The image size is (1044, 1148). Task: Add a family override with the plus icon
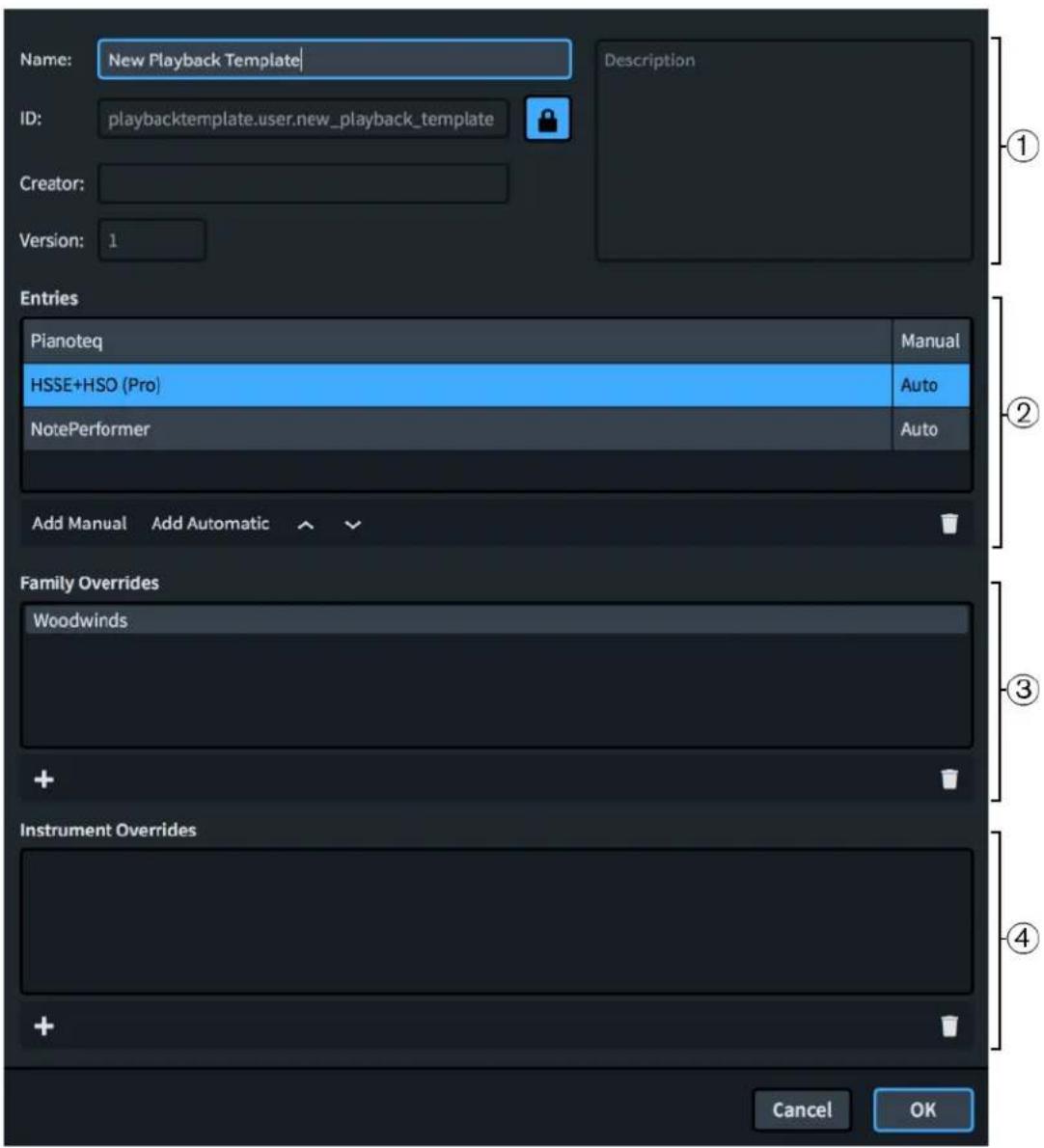[x=44, y=779]
